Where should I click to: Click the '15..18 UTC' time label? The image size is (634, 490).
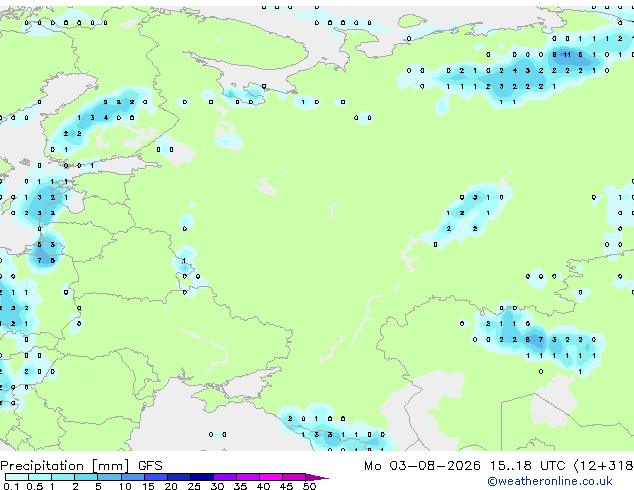[x=527, y=466]
